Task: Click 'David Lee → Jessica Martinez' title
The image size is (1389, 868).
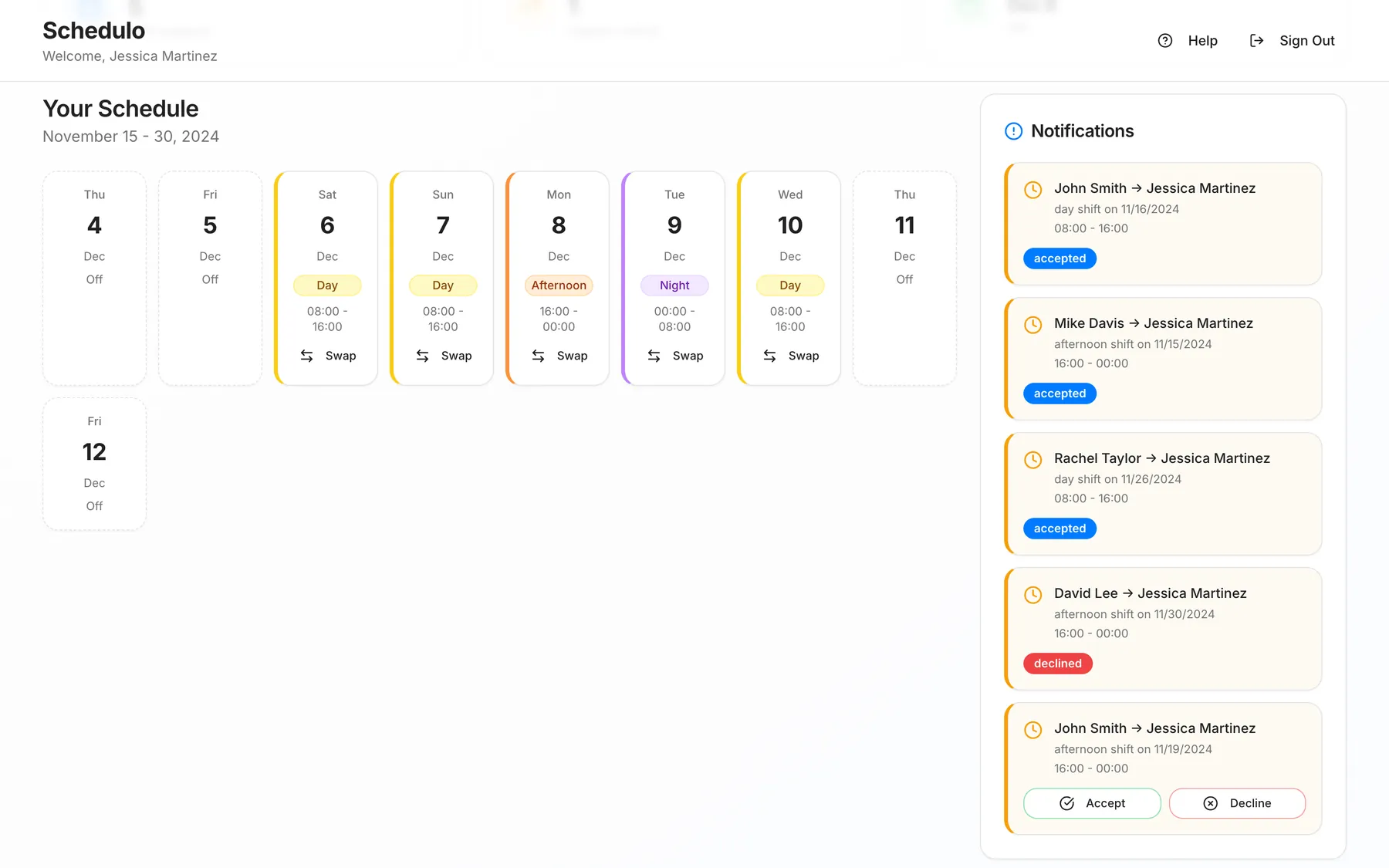Action: [1151, 593]
